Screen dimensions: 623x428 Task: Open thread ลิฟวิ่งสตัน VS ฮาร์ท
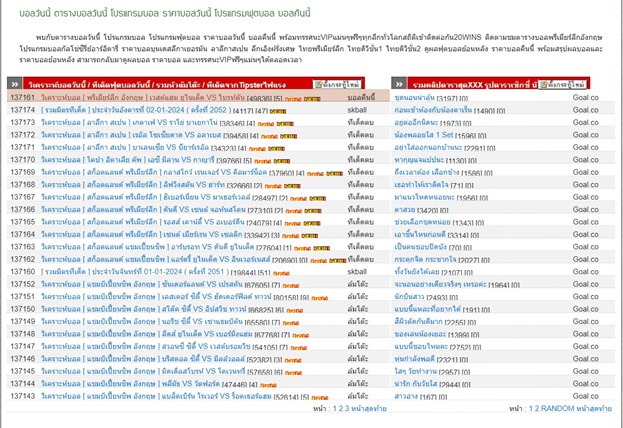133,184
